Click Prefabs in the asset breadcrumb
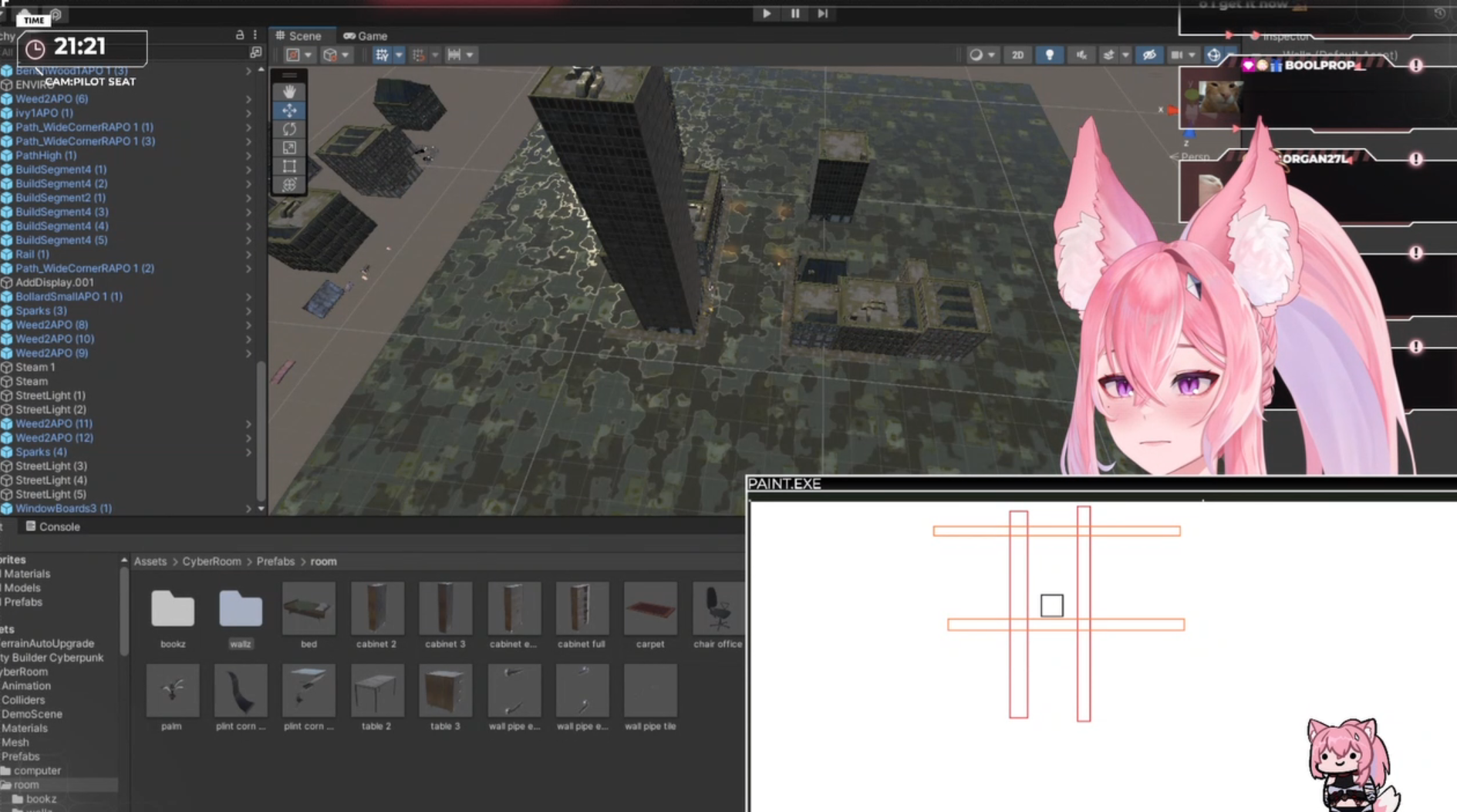Viewport: 1457px width, 812px height. 275,561
